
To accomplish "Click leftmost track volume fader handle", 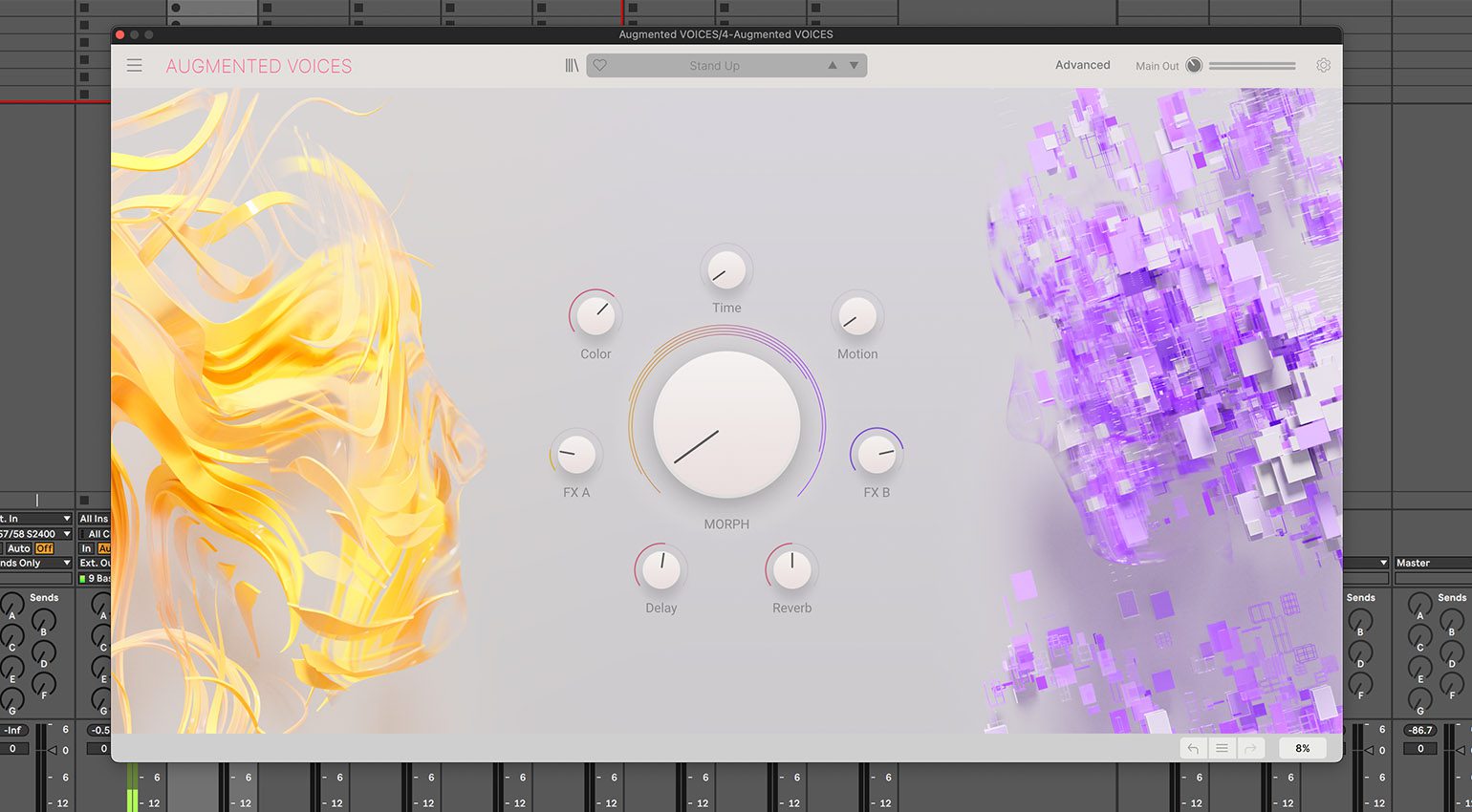I will [54, 751].
